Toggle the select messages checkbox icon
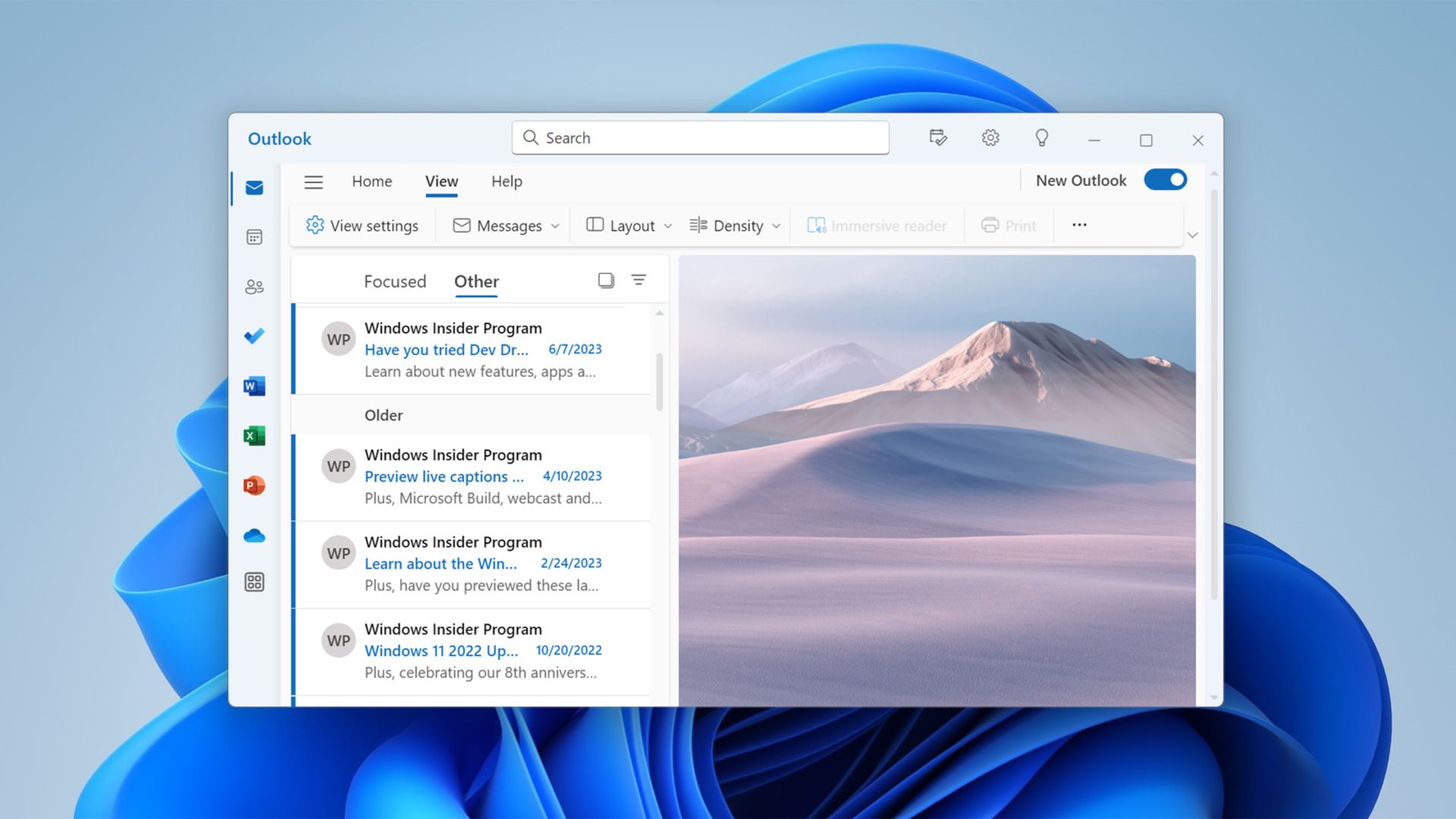1456x819 pixels. pos(605,281)
